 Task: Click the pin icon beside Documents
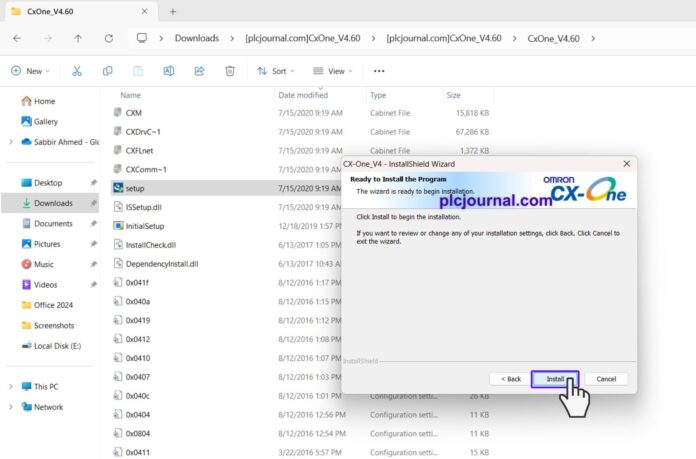point(93,224)
